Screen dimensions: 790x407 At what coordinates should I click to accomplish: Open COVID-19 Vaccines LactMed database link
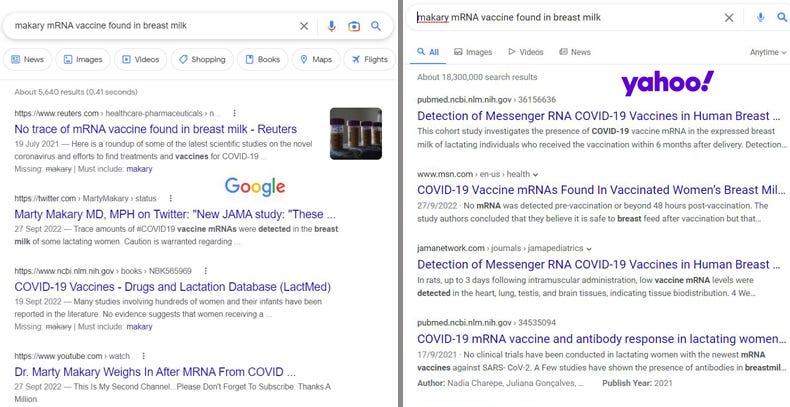pyautogui.click(x=172, y=287)
